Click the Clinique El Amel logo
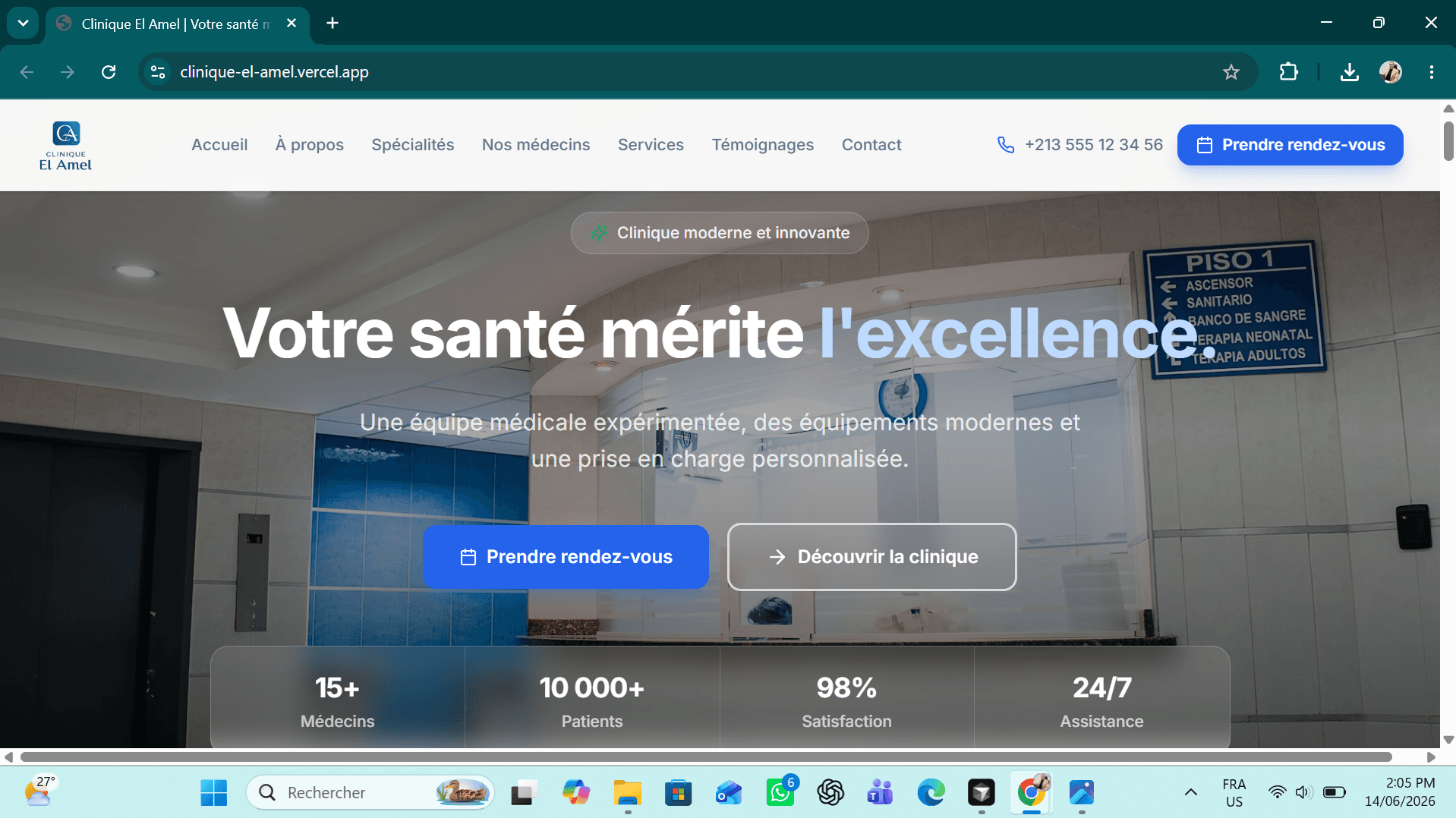1456x818 pixels. [x=66, y=145]
